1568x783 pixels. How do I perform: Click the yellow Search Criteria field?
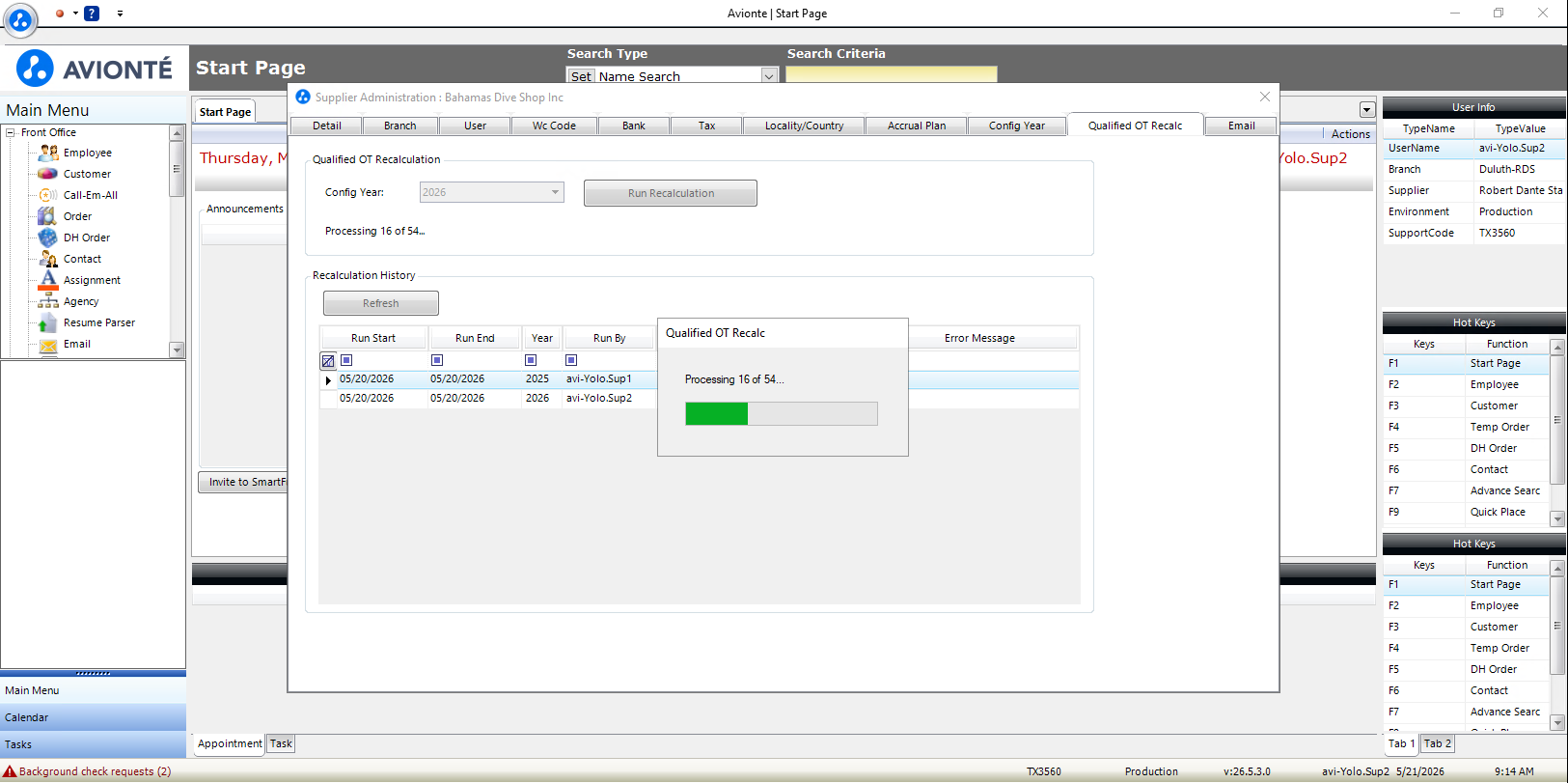(892, 74)
